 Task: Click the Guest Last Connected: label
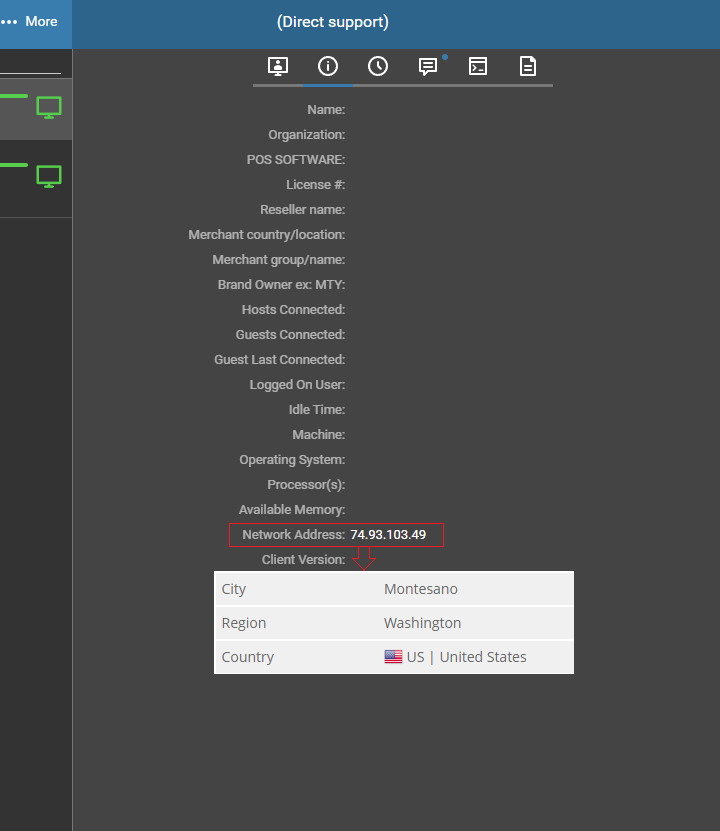(x=280, y=359)
